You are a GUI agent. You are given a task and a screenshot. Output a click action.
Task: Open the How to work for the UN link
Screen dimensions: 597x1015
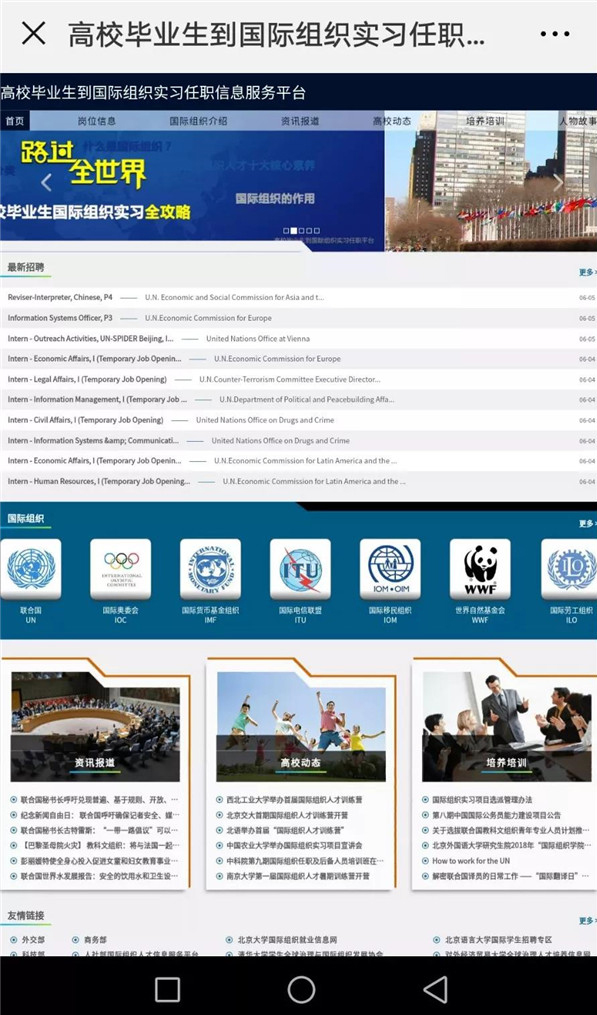click(x=471, y=861)
